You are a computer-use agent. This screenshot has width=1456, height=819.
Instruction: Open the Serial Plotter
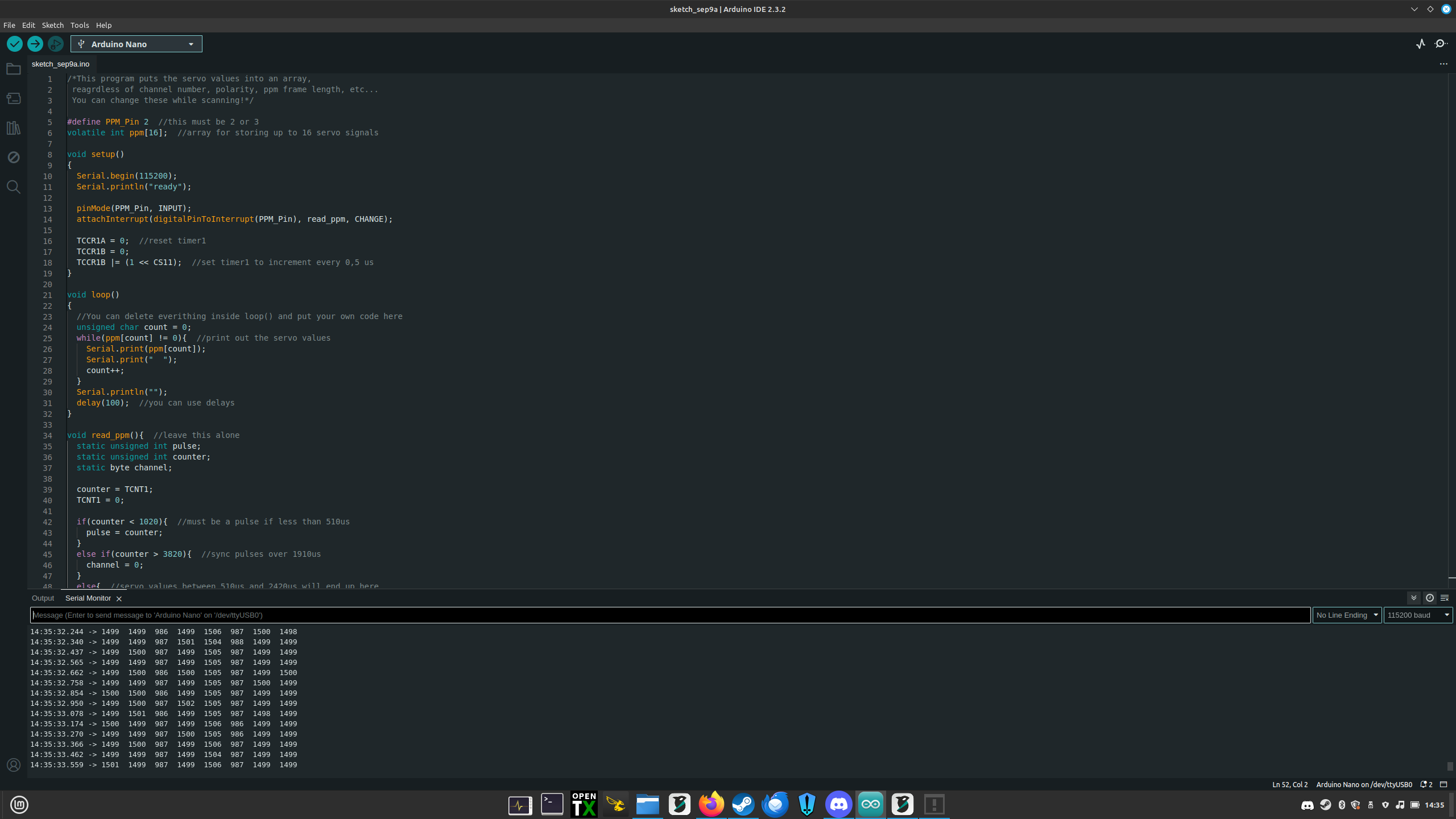point(1421,44)
